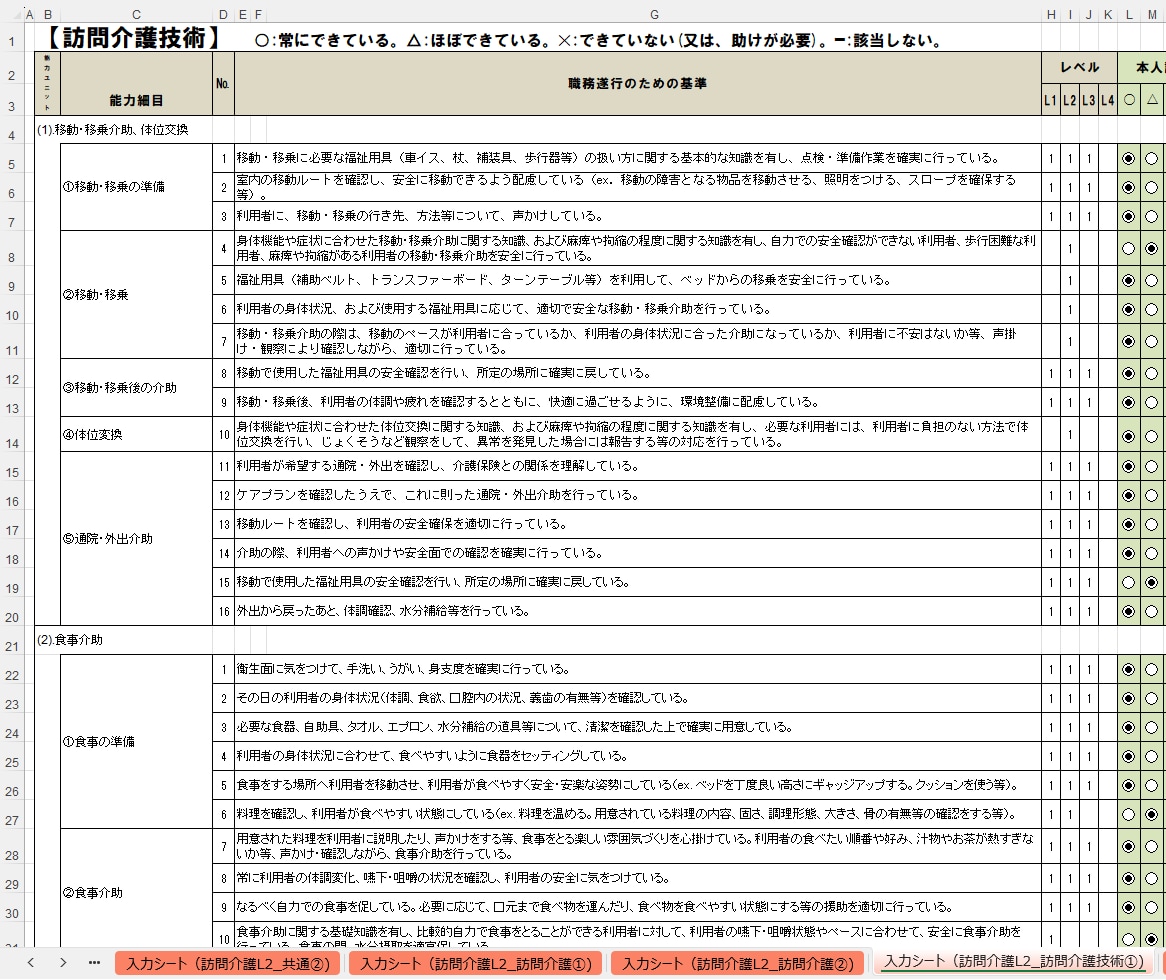This screenshot has width=1166, height=980.
Task: Click the L2 value for 料理を確認し row
Action: (x=1069, y=814)
